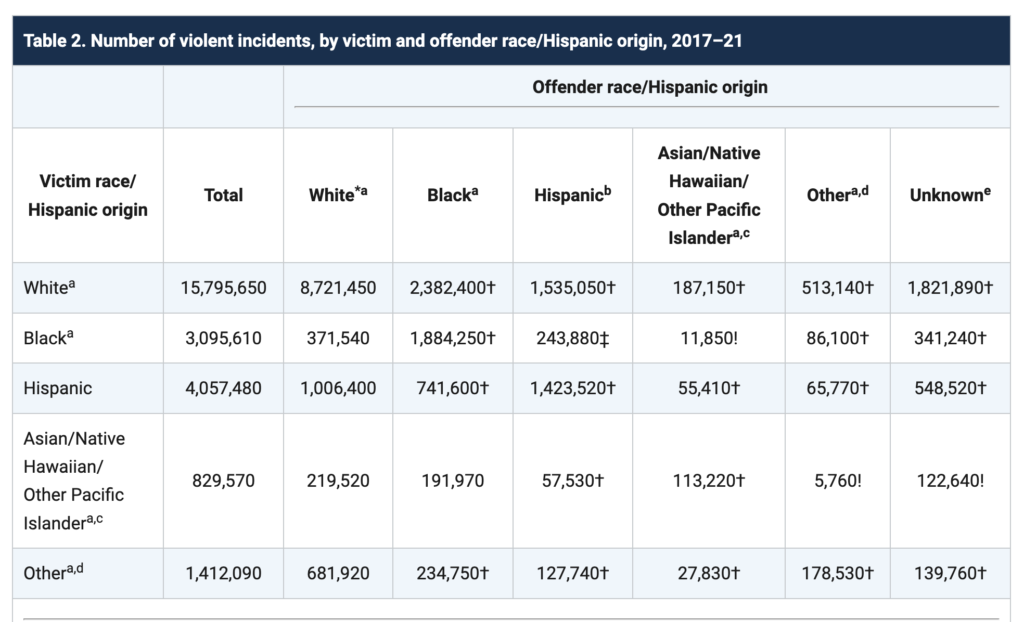Image resolution: width=1024 pixels, height=622 pixels.
Task: Click the Asian/Native Hawaiian offender column header
Action: tap(709, 195)
